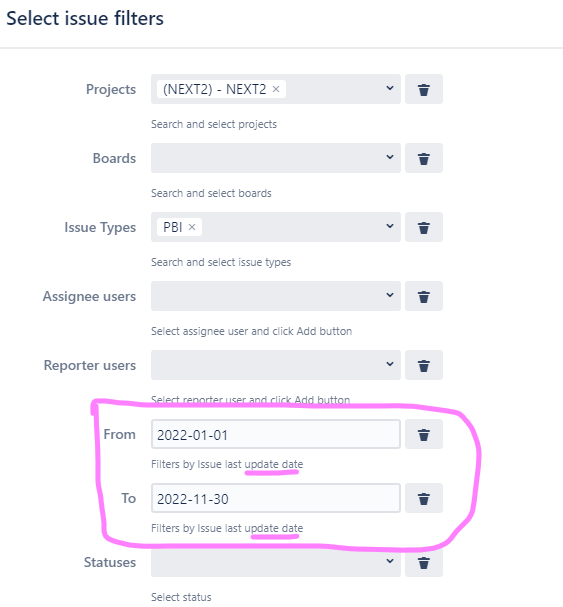Remove the (NEXT2) - NEXT2 project tag
This screenshot has height=607, width=563.
276,89
